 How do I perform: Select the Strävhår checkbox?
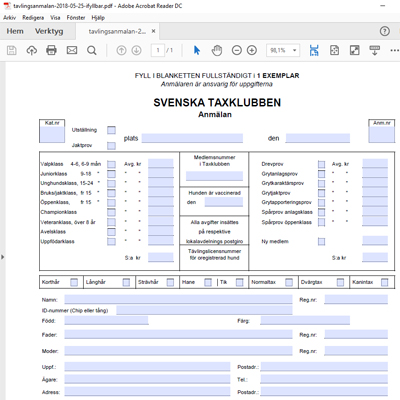pyautogui.click(x=170, y=282)
